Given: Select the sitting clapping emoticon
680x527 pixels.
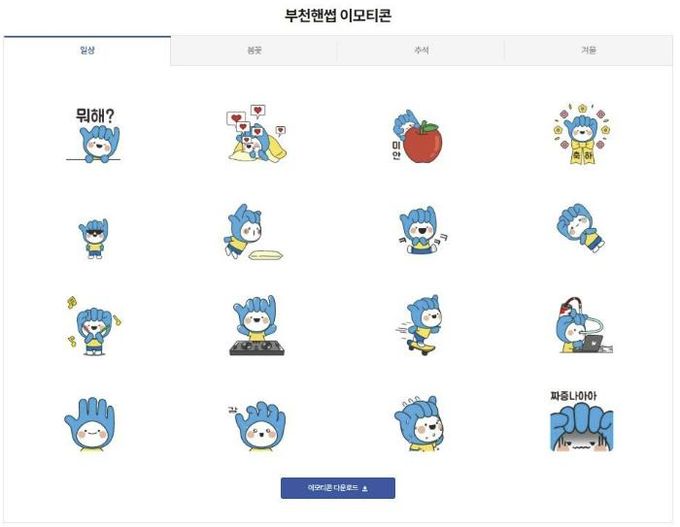Looking at the screenshot, I should coord(422,231).
